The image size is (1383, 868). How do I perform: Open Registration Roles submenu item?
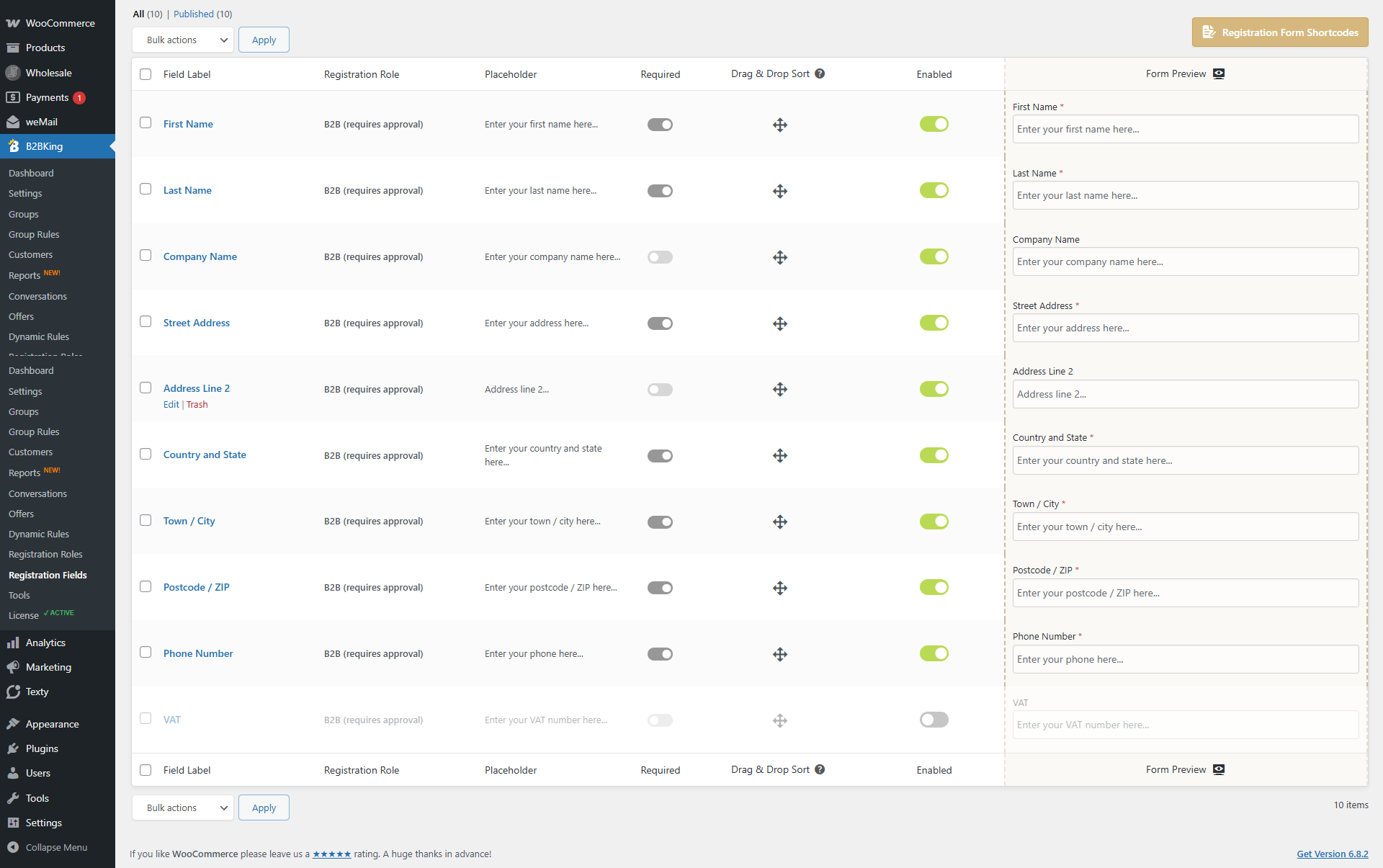point(45,554)
